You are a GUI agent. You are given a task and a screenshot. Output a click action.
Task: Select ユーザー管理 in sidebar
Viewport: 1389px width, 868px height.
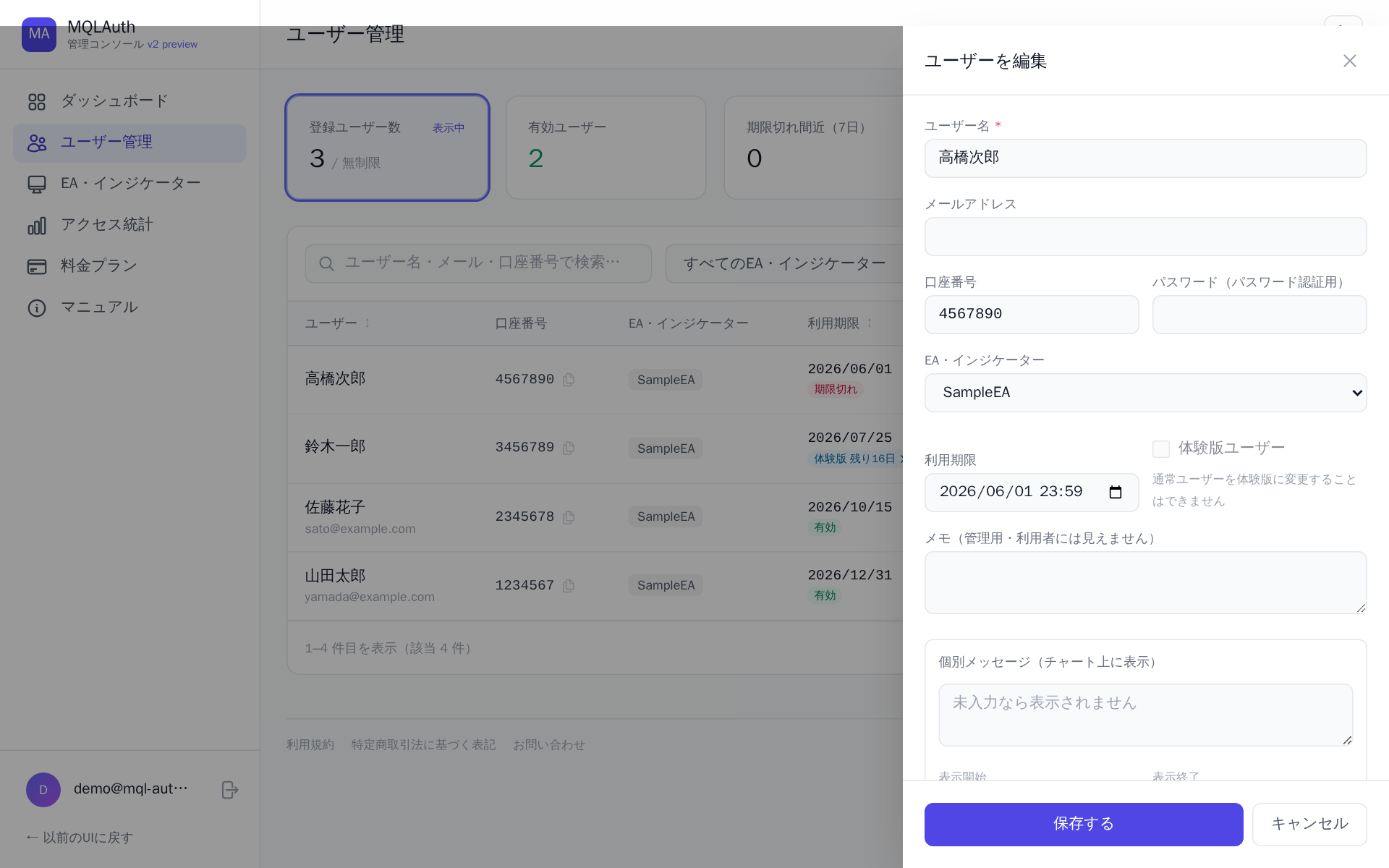(129, 142)
